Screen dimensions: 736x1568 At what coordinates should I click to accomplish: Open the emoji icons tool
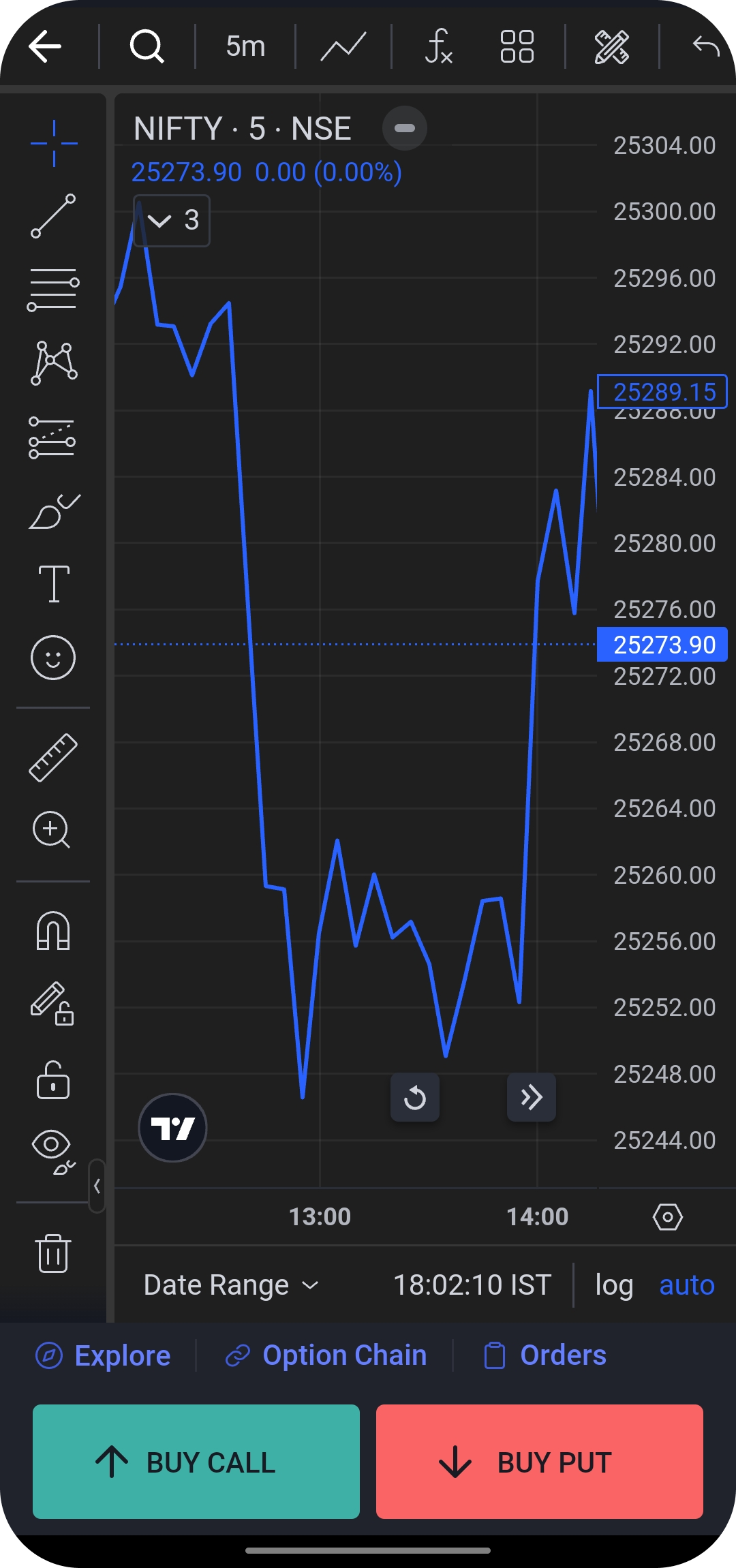pyautogui.click(x=53, y=658)
